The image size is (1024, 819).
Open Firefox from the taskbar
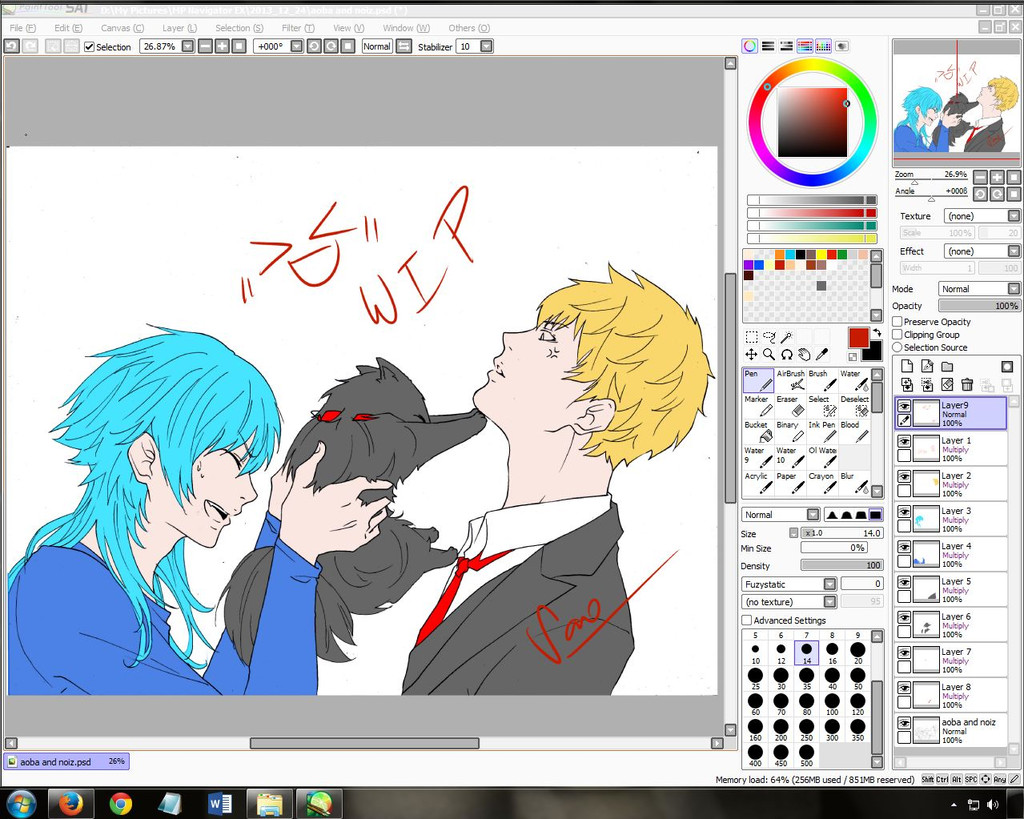[71, 803]
